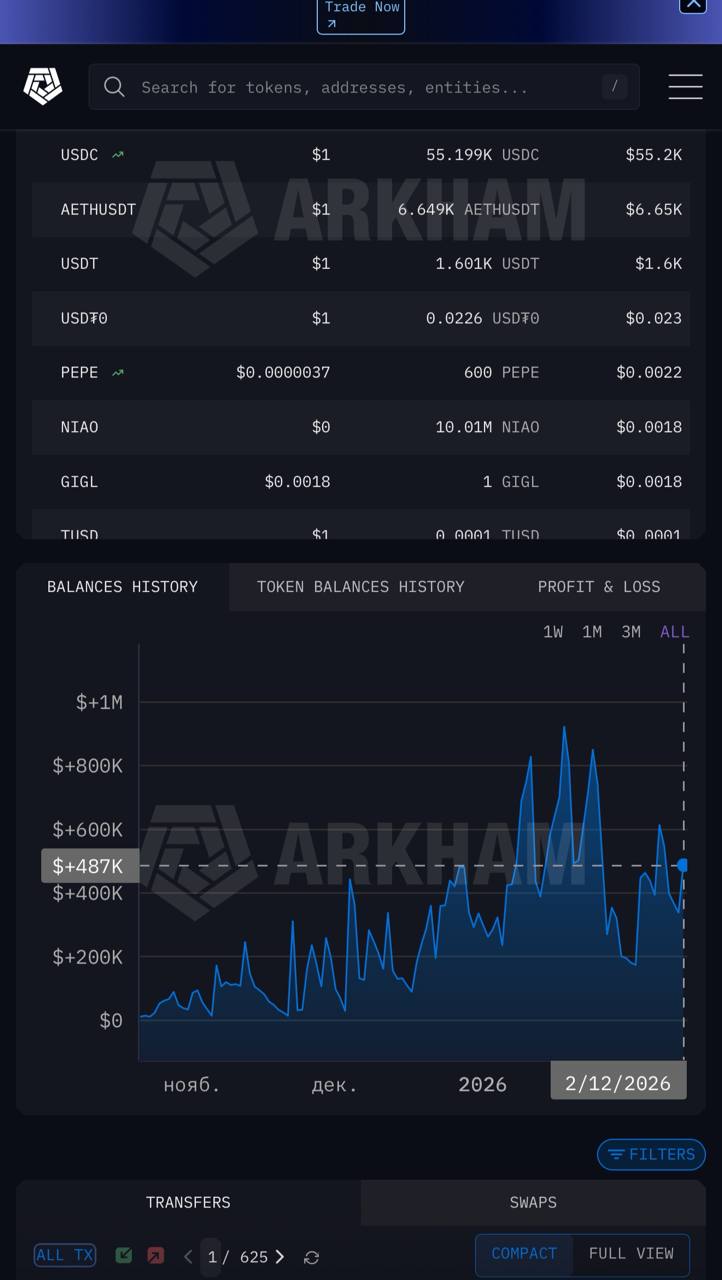Click the search magnifier icon
The image size is (722, 1280).
(x=115, y=87)
